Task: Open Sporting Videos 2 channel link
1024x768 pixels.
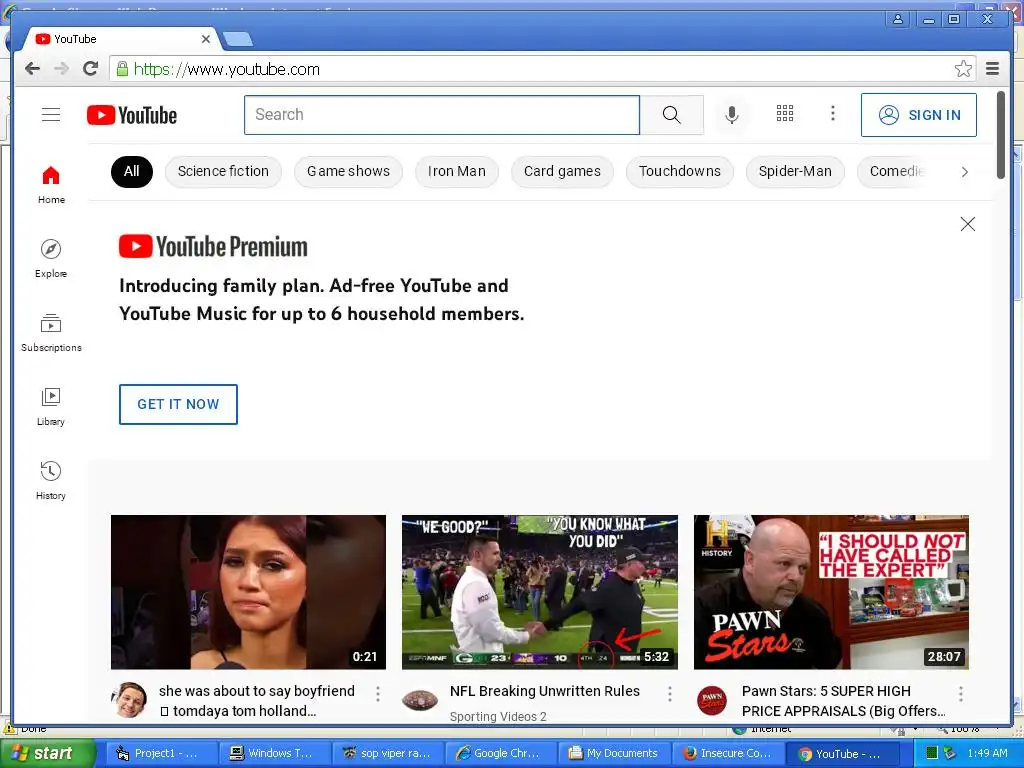Action: (x=498, y=716)
